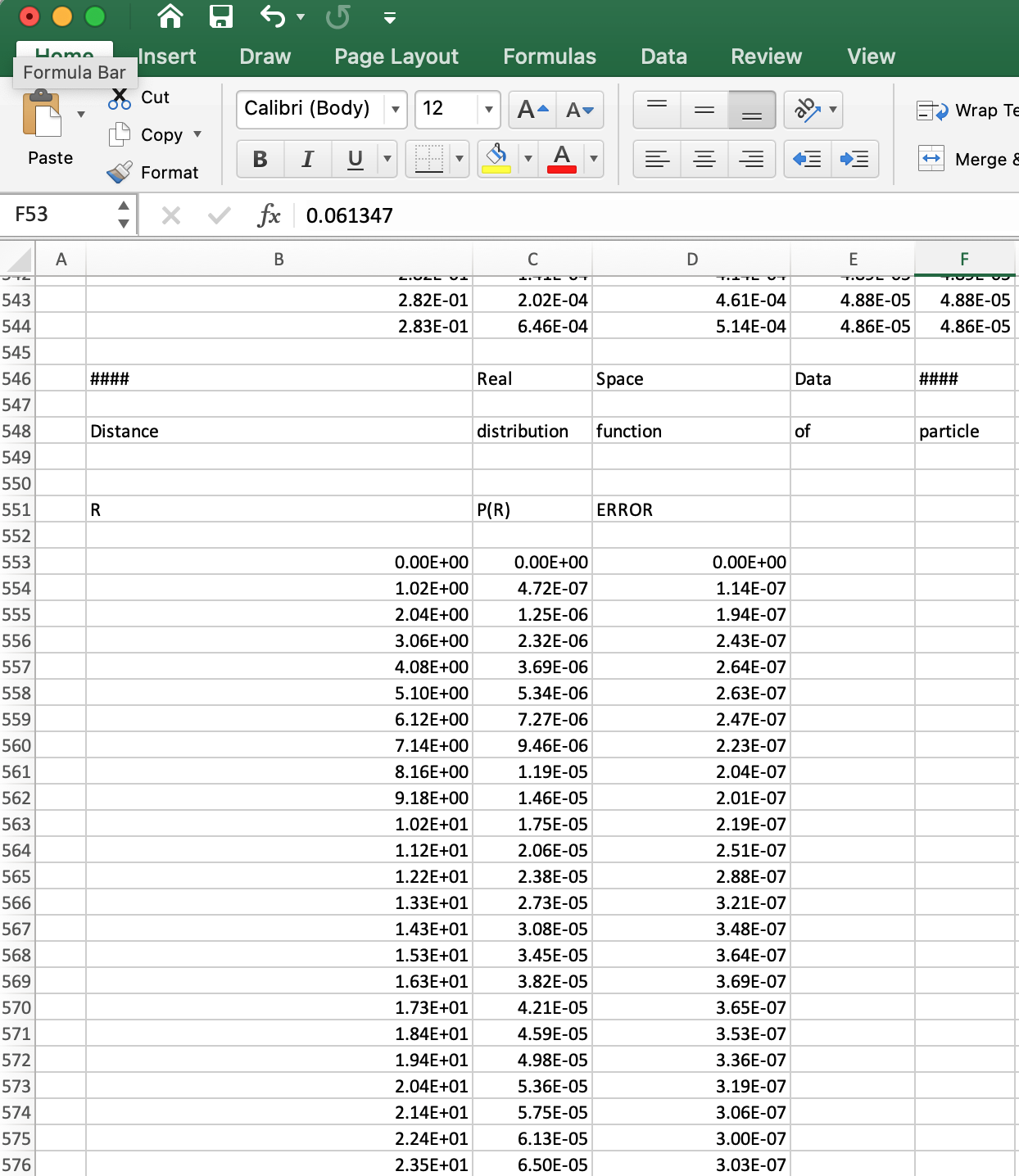This screenshot has width=1019, height=1176.
Task: Open font color picker arrow
Action: tap(594, 159)
